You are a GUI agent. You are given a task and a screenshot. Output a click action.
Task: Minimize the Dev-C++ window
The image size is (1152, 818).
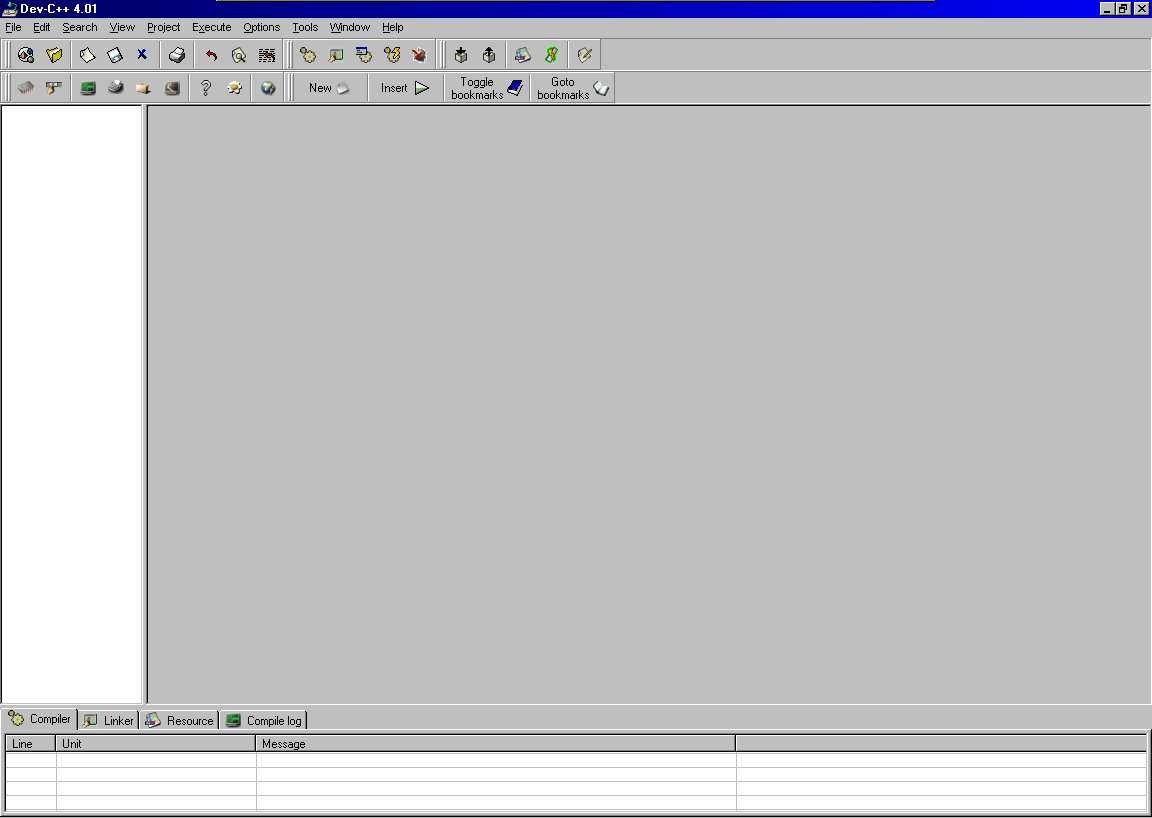1107,9
